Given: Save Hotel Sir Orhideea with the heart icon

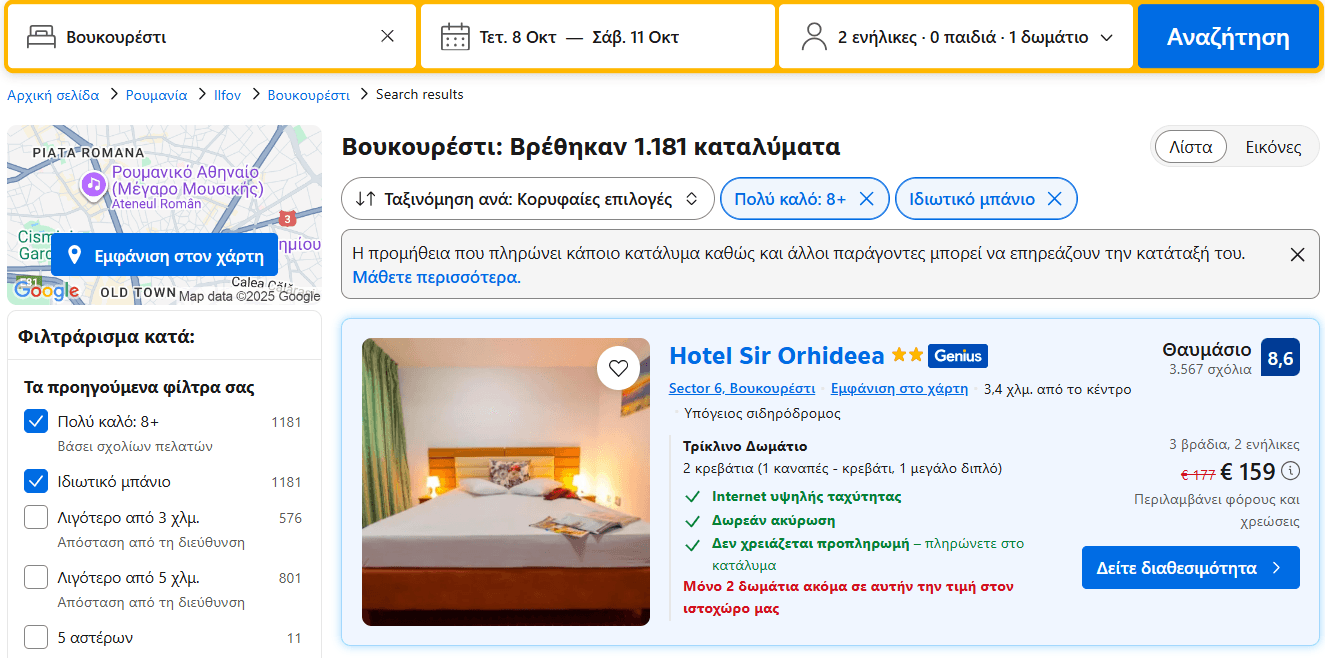Looking at the screenshot, I should click(x=618, y=368).
